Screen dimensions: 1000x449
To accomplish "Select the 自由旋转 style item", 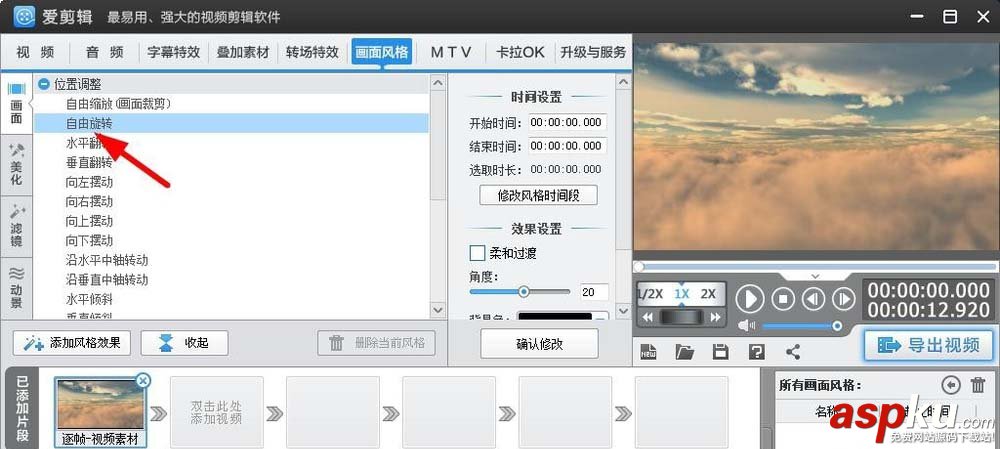I will (x=89, y=123).
